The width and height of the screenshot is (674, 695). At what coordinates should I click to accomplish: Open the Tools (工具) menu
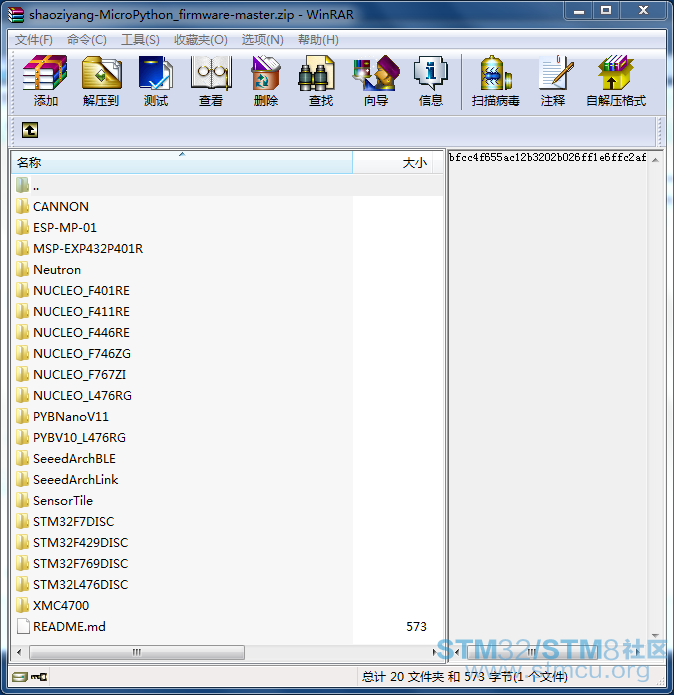pos(140,40)
